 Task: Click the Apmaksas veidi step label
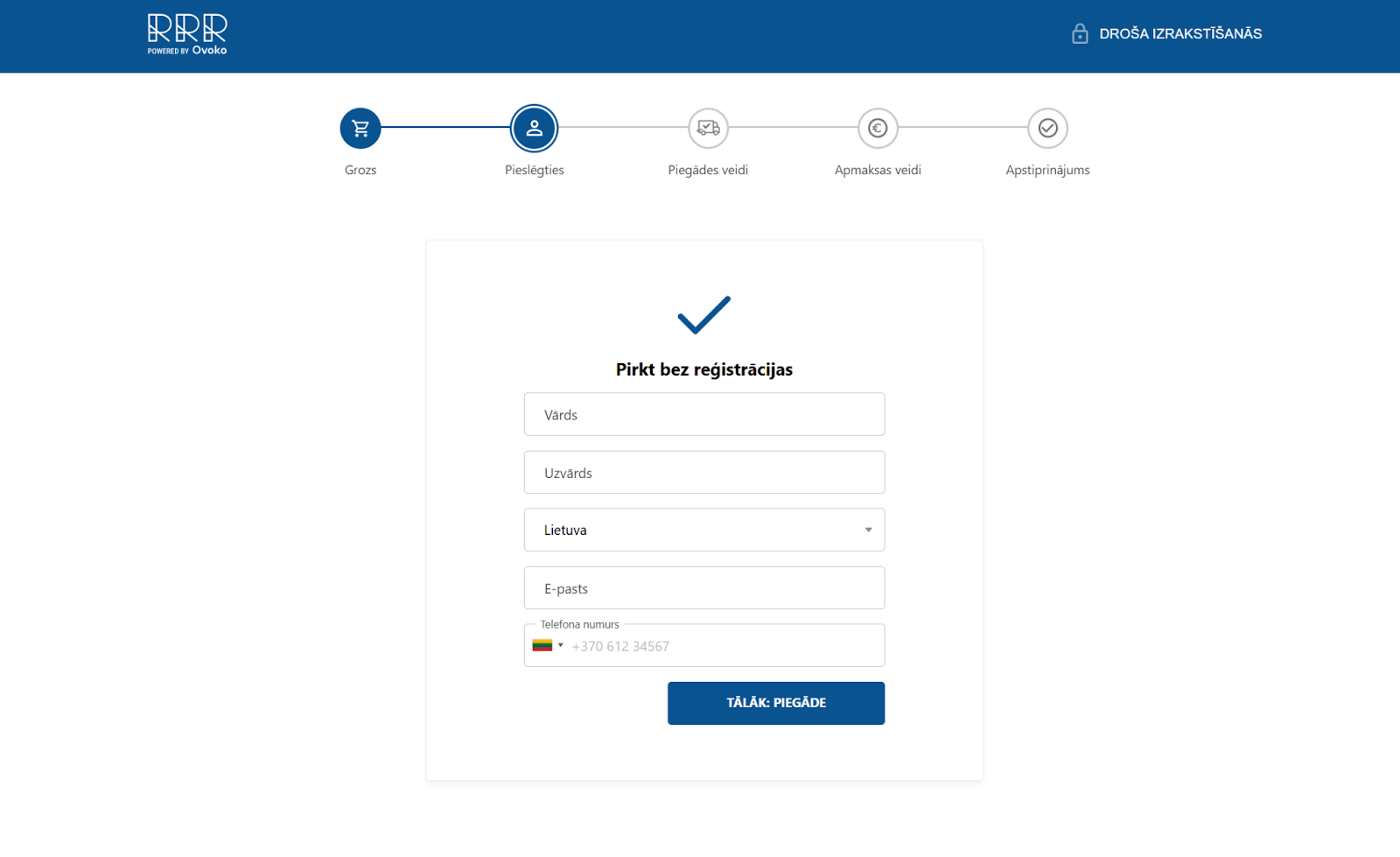(878, 170)
